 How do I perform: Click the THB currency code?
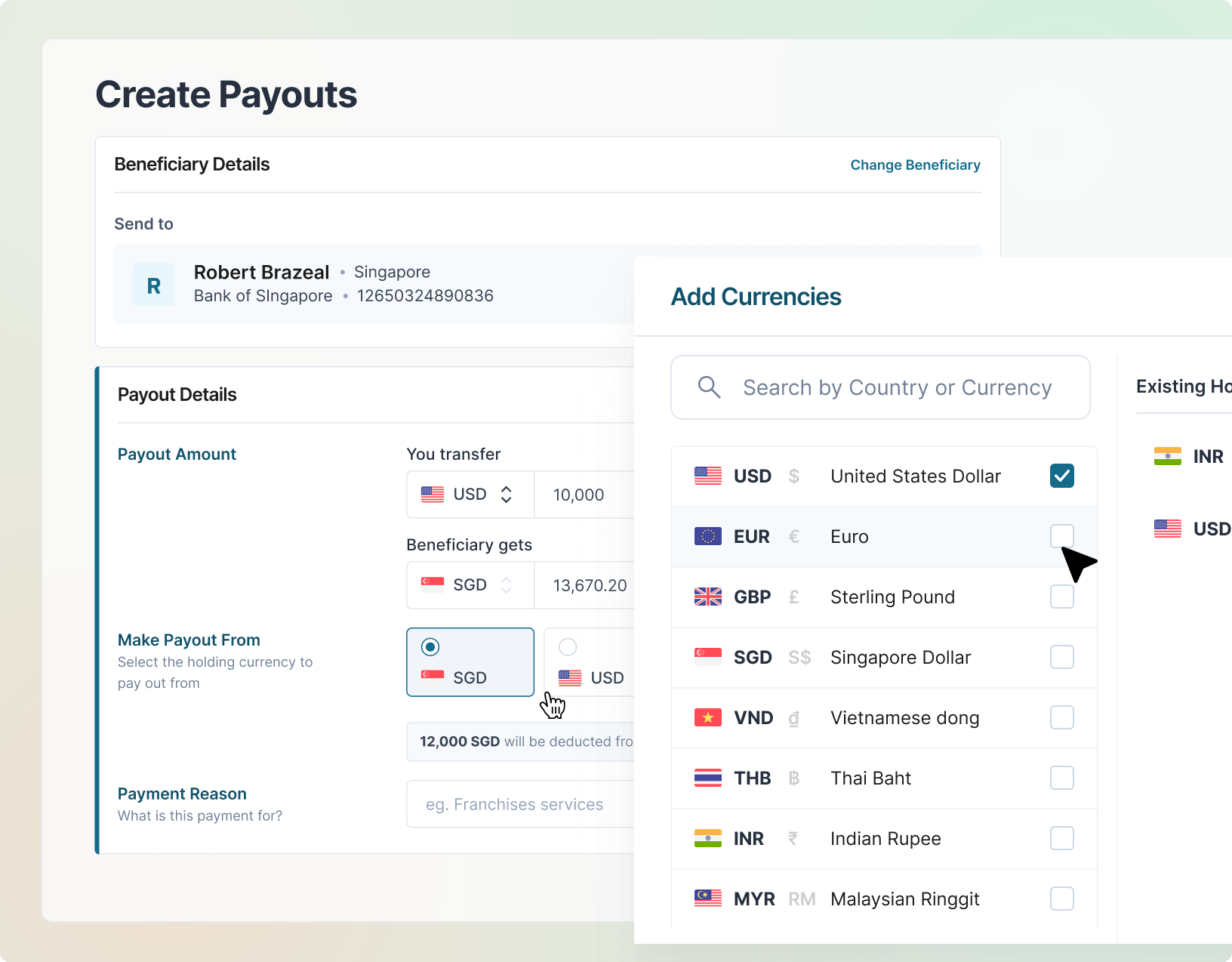tap(752, 778)
